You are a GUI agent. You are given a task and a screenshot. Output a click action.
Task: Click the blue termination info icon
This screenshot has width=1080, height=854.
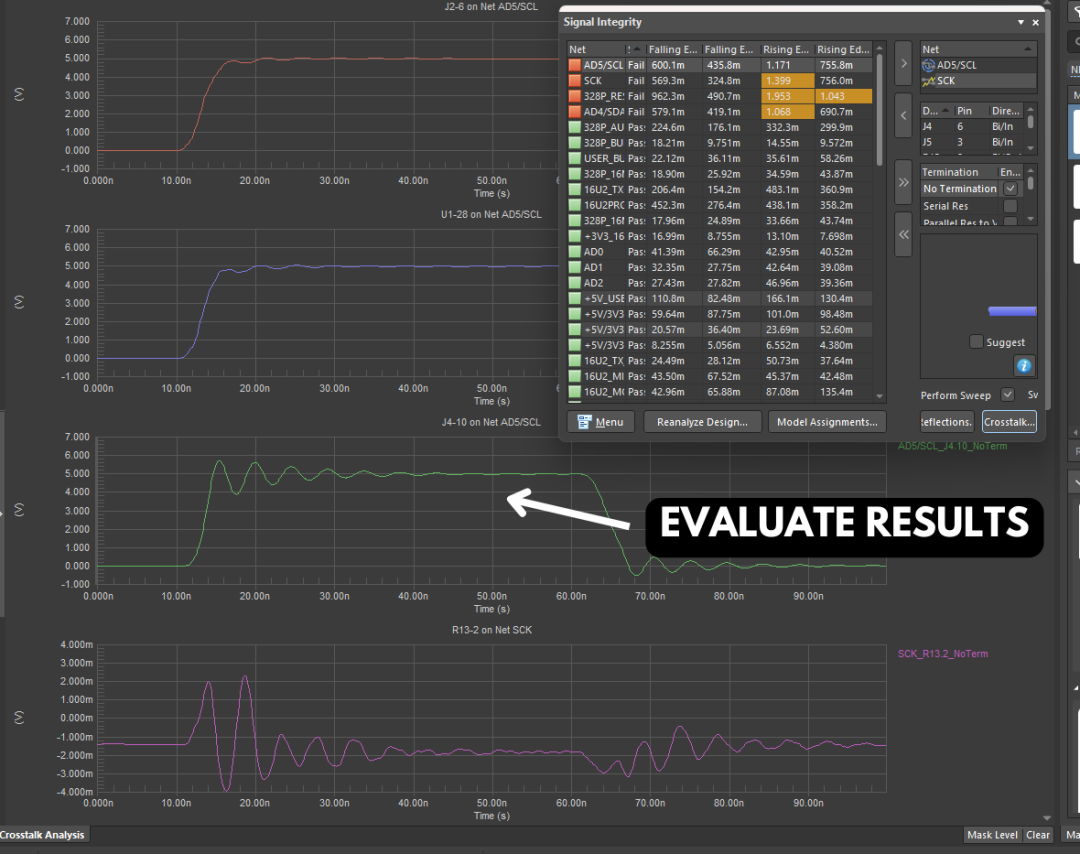click(1023, 365)
